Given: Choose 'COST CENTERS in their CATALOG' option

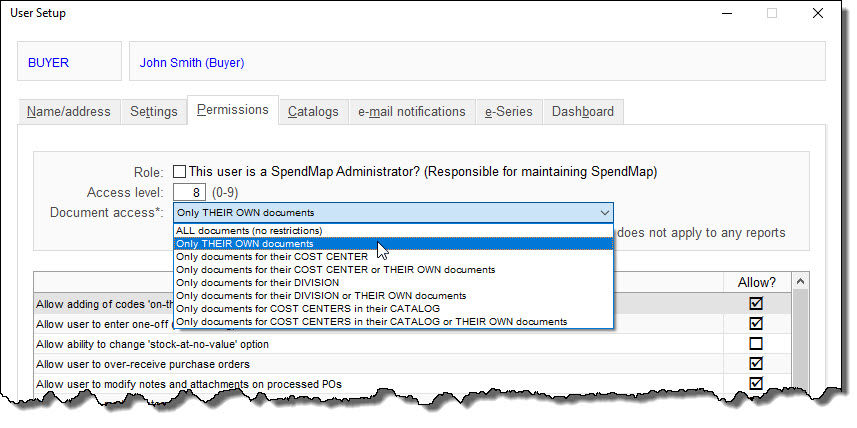Looking at the screenshot, I should click(321, 309).
